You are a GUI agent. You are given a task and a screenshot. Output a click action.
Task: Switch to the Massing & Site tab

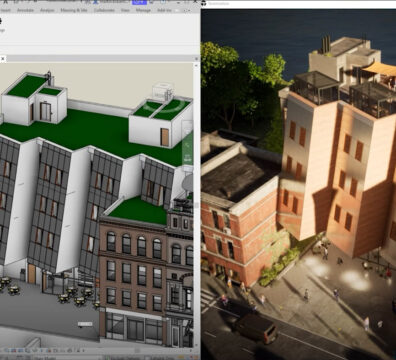tap(74, 10)
